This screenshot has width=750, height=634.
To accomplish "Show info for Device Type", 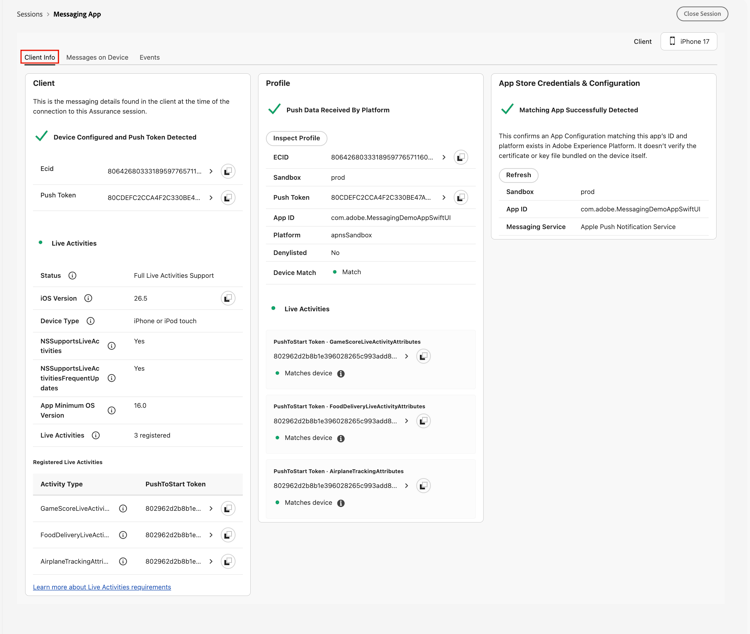I will click(90, 321).
